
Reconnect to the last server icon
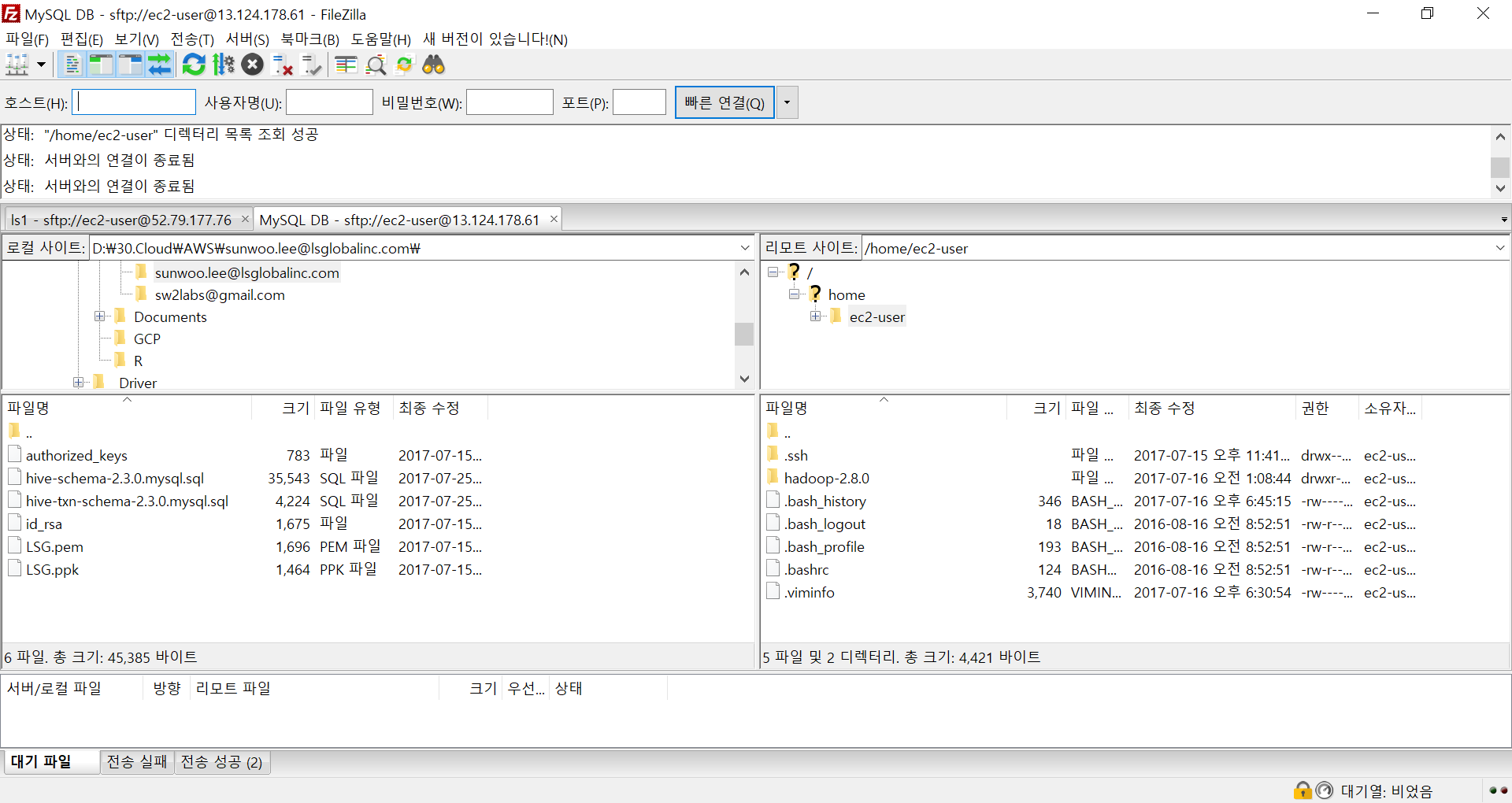(x=311, y=65)
